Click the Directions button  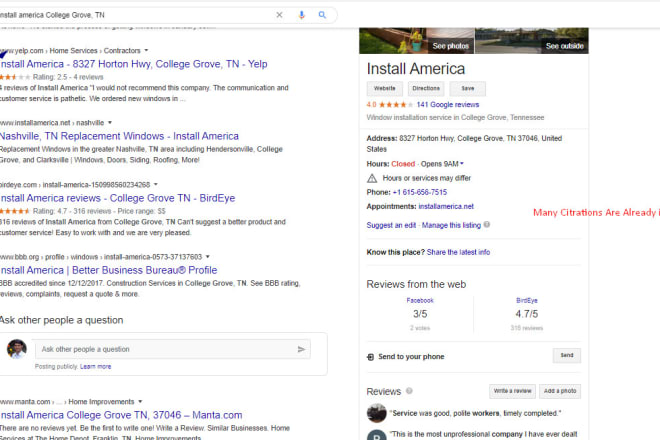(426, 88)
